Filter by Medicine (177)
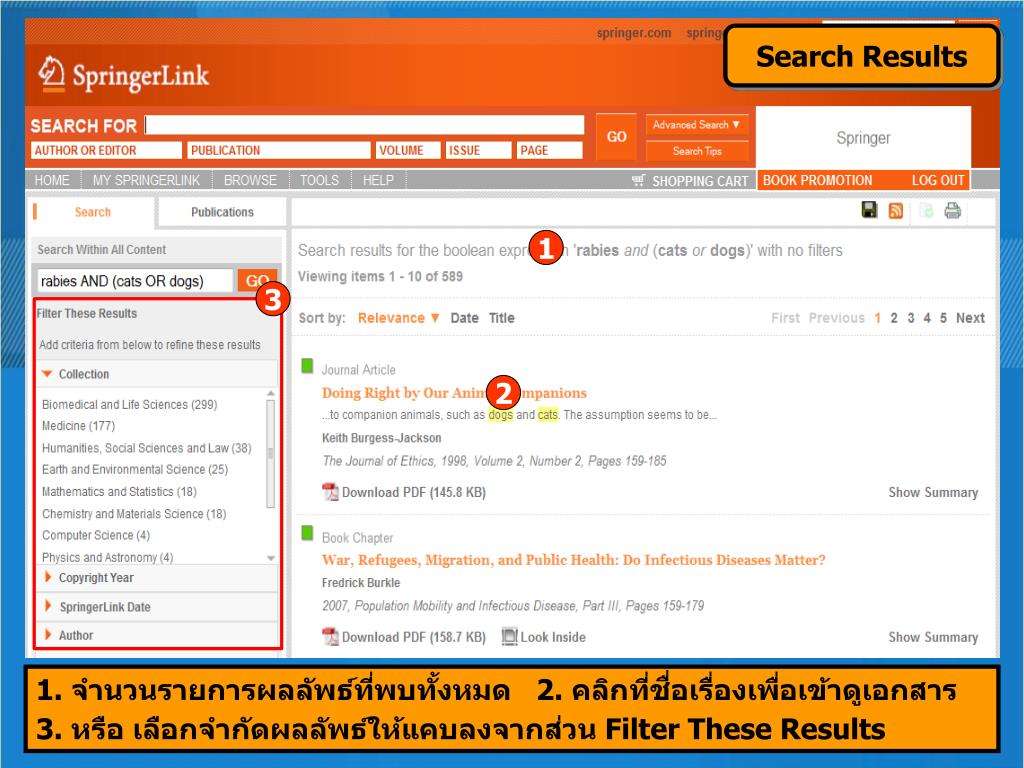Image resolution: width=1024 pixels, height=768 pixels. point(78,426)
